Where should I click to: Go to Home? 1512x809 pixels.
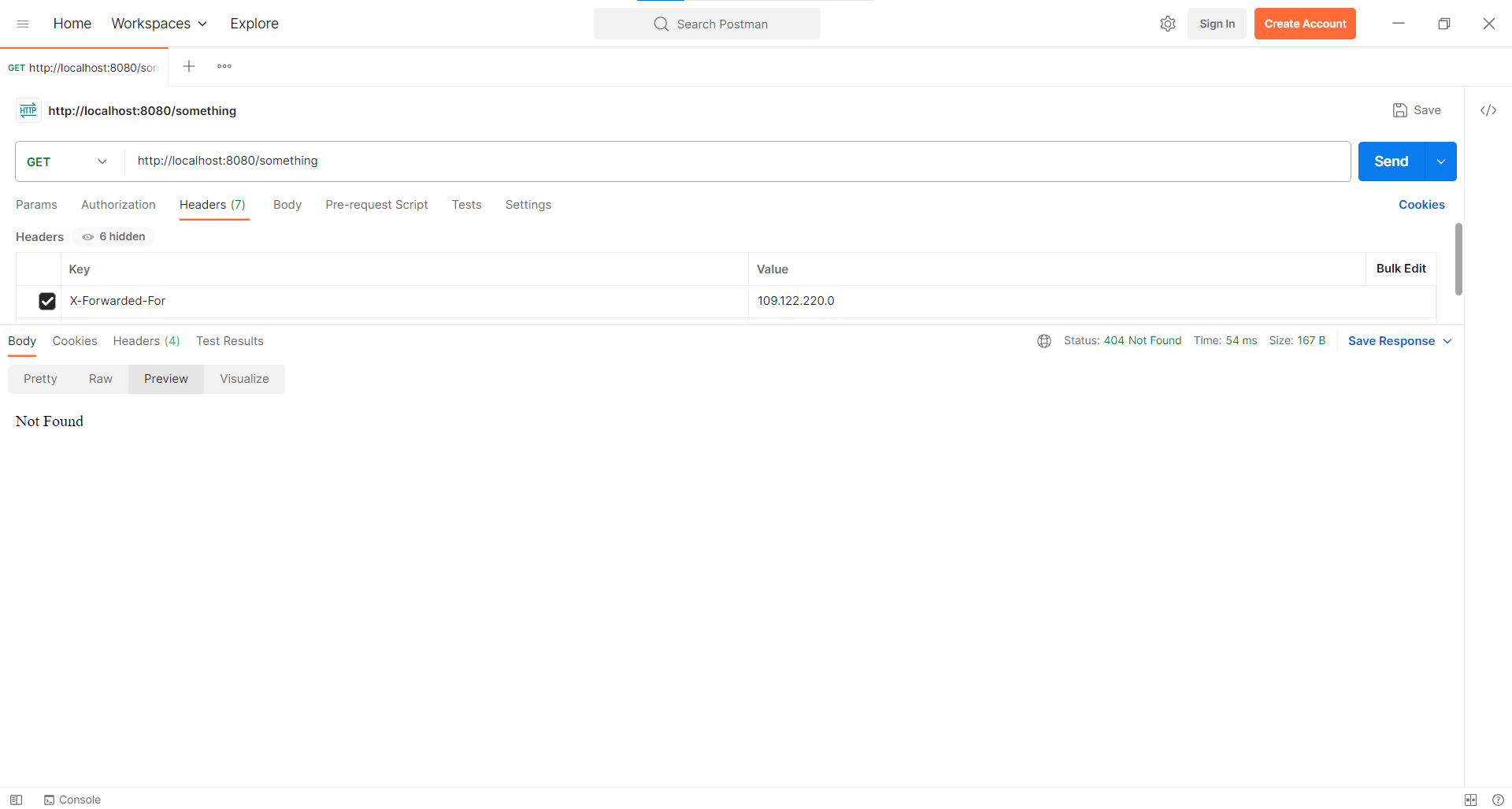click(72, 24)
